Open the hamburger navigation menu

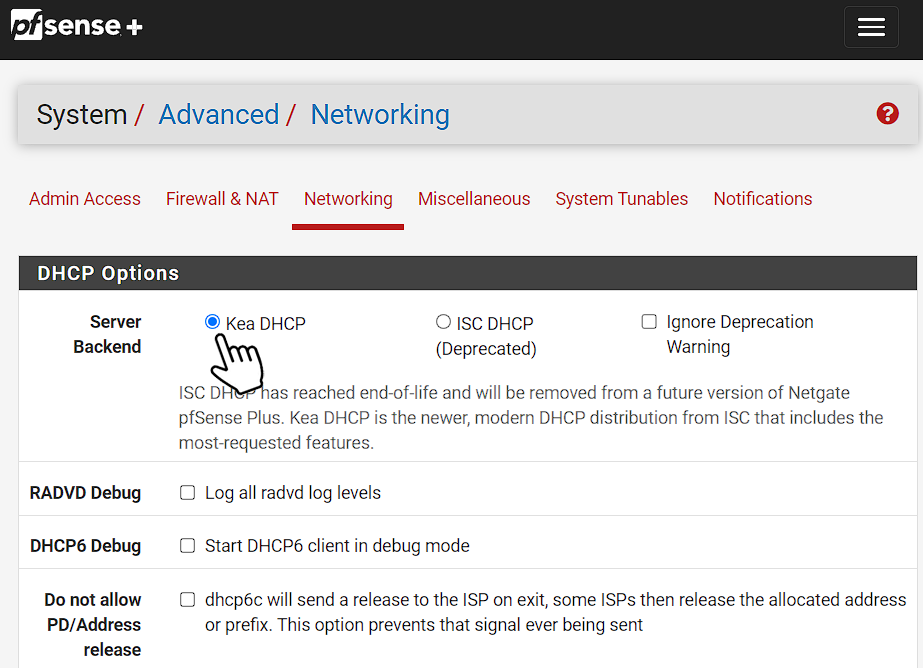pos(870,27)
